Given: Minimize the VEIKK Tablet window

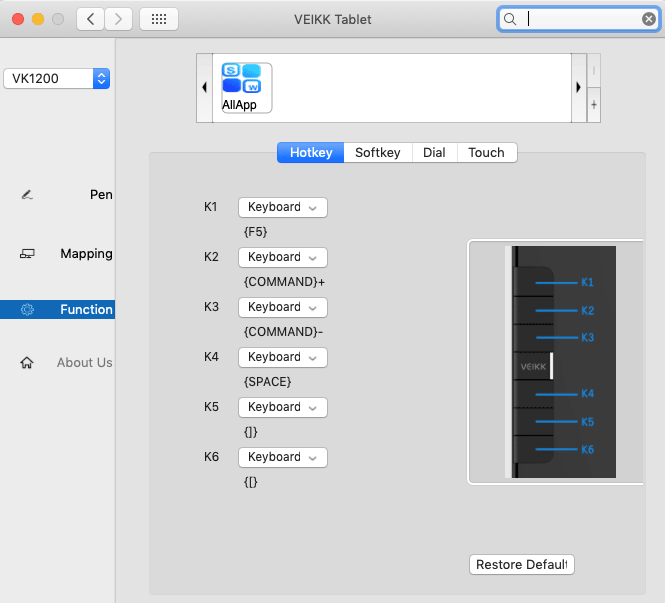Looking at the screenshot, I should pos(38,19).
